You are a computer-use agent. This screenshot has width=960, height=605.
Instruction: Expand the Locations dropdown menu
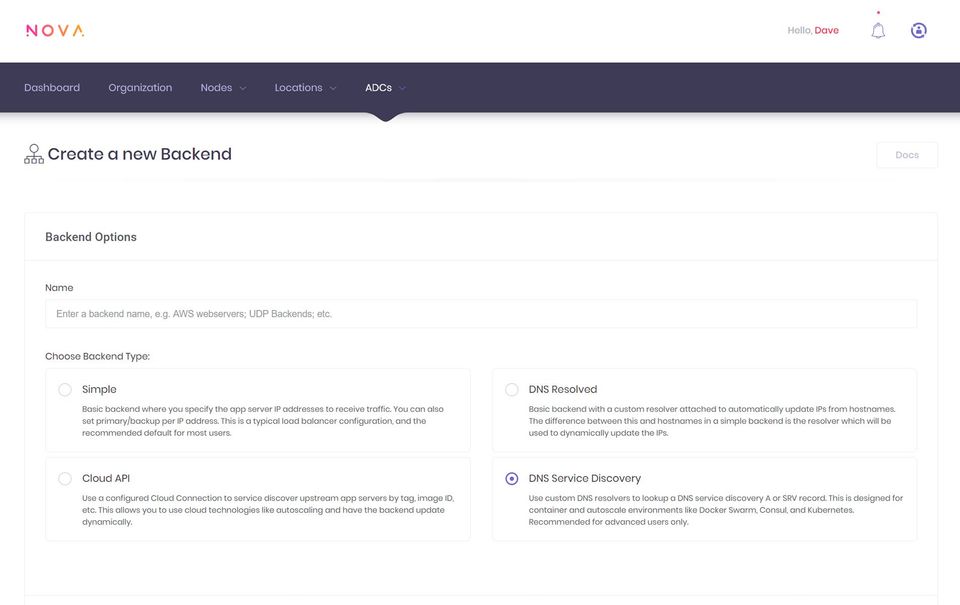[x=305, y=88]
